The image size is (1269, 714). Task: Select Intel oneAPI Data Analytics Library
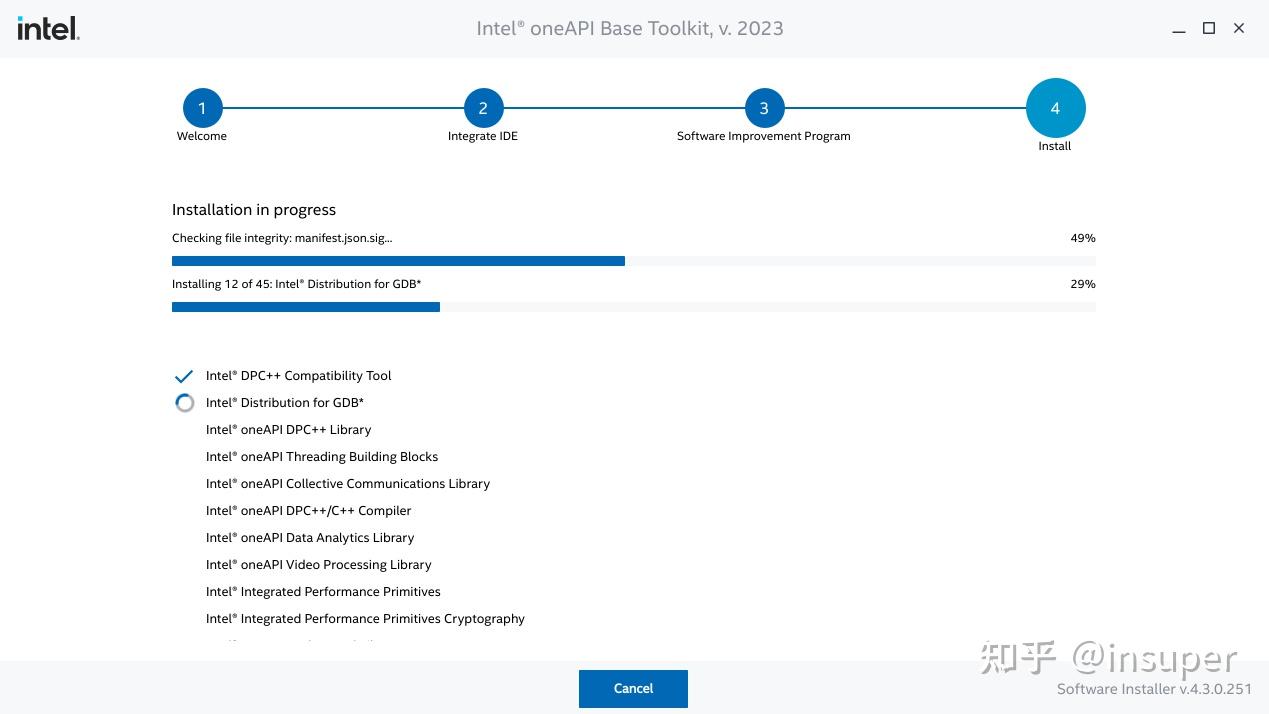(x=310, y=538)
